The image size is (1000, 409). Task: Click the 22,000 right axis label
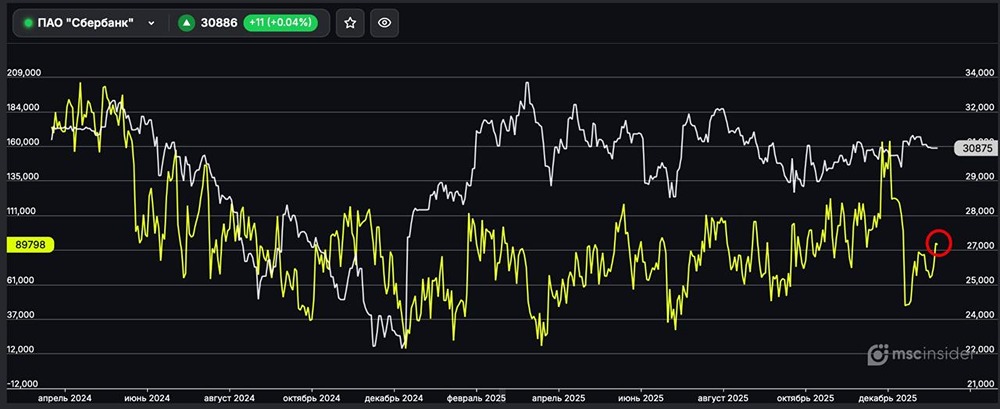coord(978,350)
